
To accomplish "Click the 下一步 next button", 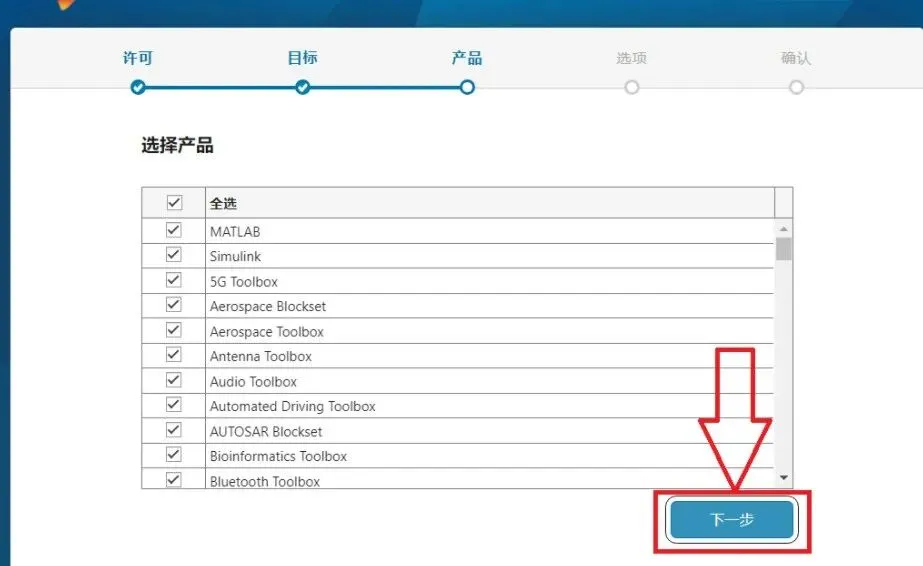I will tap(732, 520).
